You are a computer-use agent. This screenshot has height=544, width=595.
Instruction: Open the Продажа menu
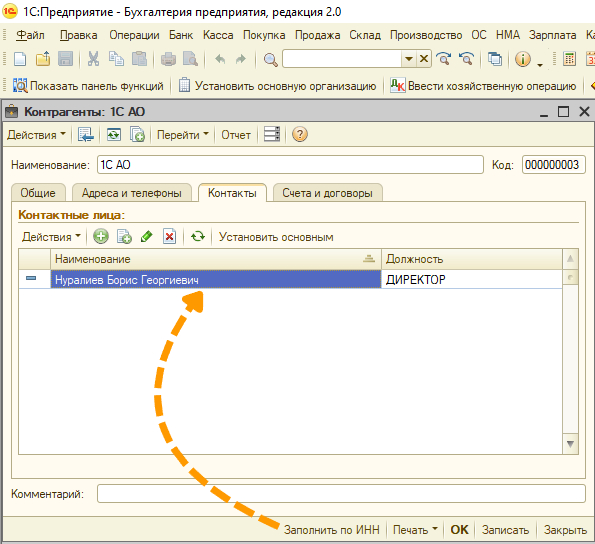tap(318, 35)
